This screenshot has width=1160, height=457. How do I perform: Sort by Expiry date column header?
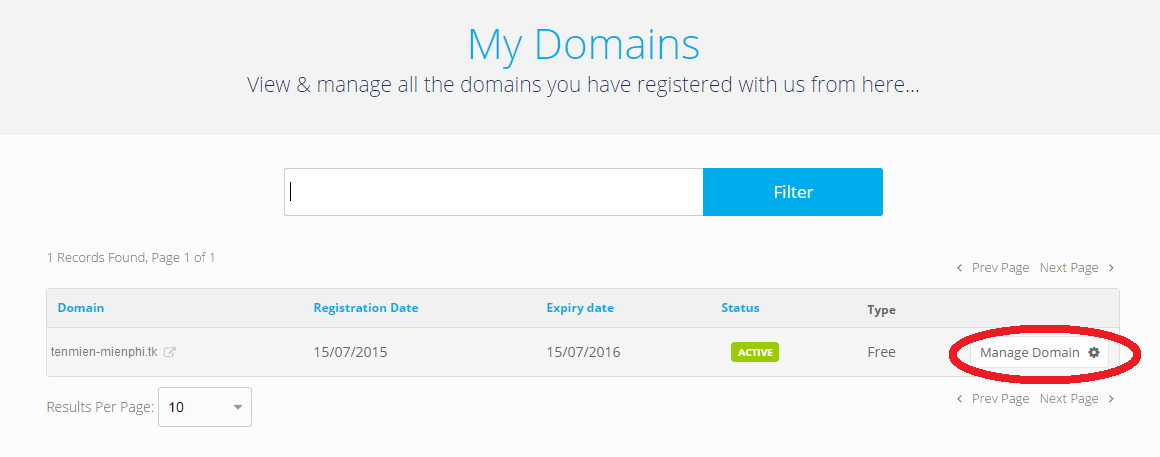580,308
